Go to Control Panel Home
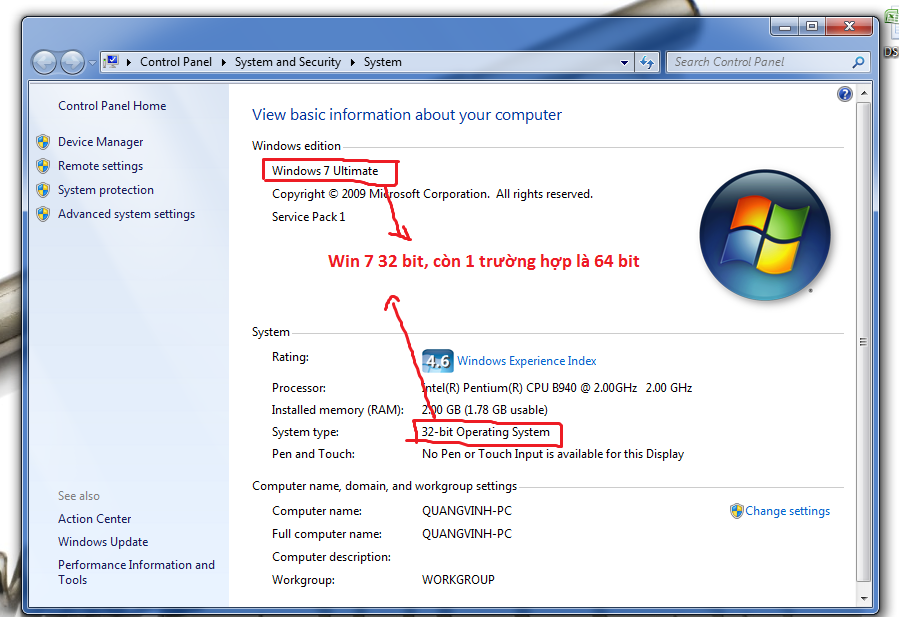 (112, 106)
